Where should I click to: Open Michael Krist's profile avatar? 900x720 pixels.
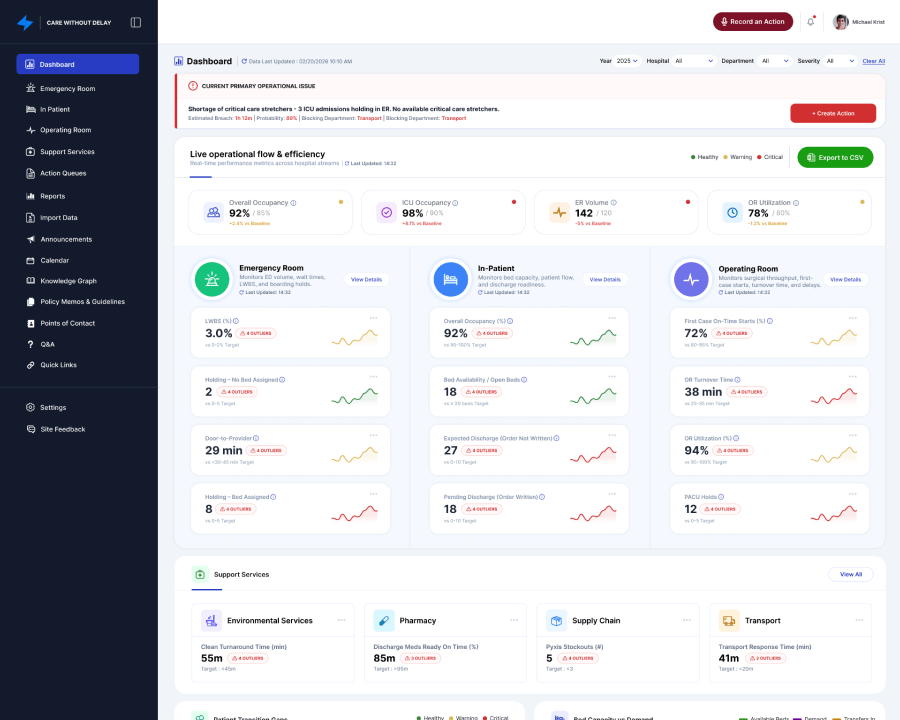[x=840, y=22]
